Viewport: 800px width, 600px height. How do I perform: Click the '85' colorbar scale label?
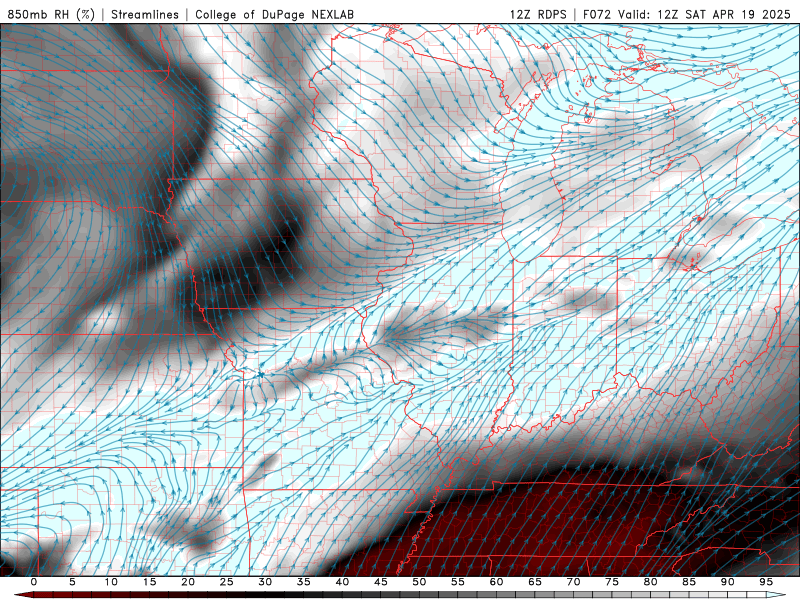(689, 582)
